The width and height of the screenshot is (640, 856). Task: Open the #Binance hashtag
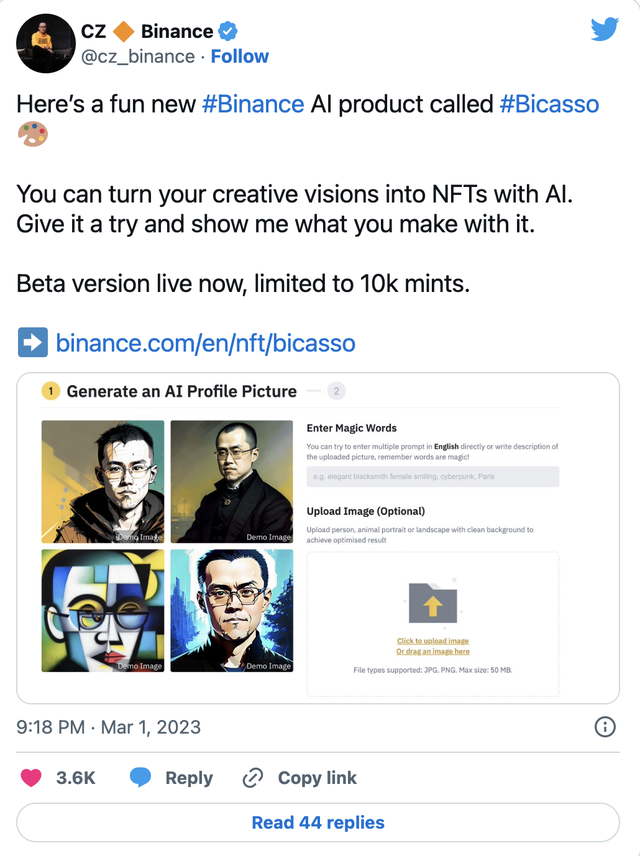(254, 104)
